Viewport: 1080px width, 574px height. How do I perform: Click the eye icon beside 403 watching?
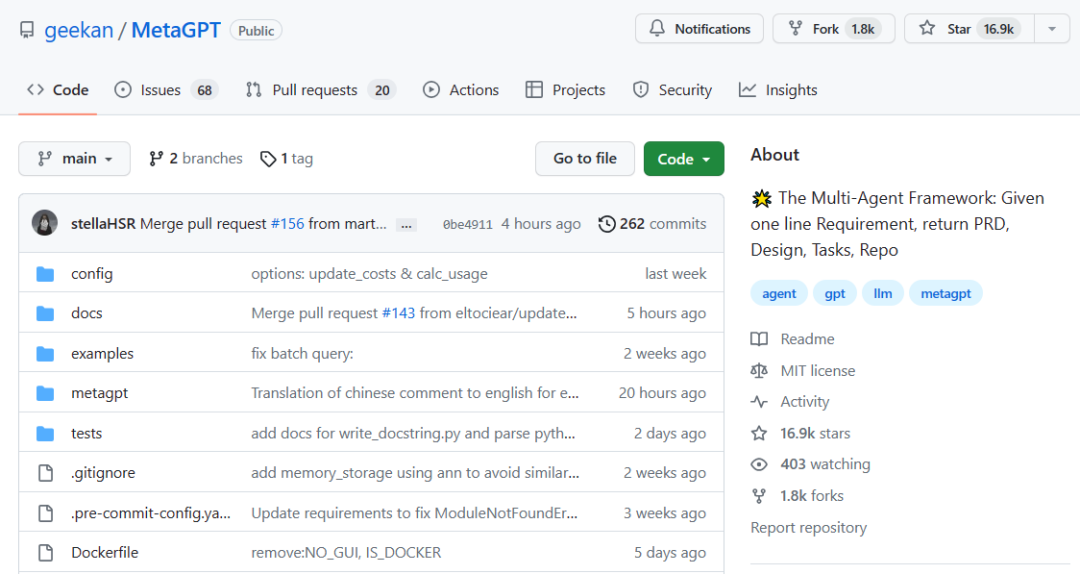[759, 464]
